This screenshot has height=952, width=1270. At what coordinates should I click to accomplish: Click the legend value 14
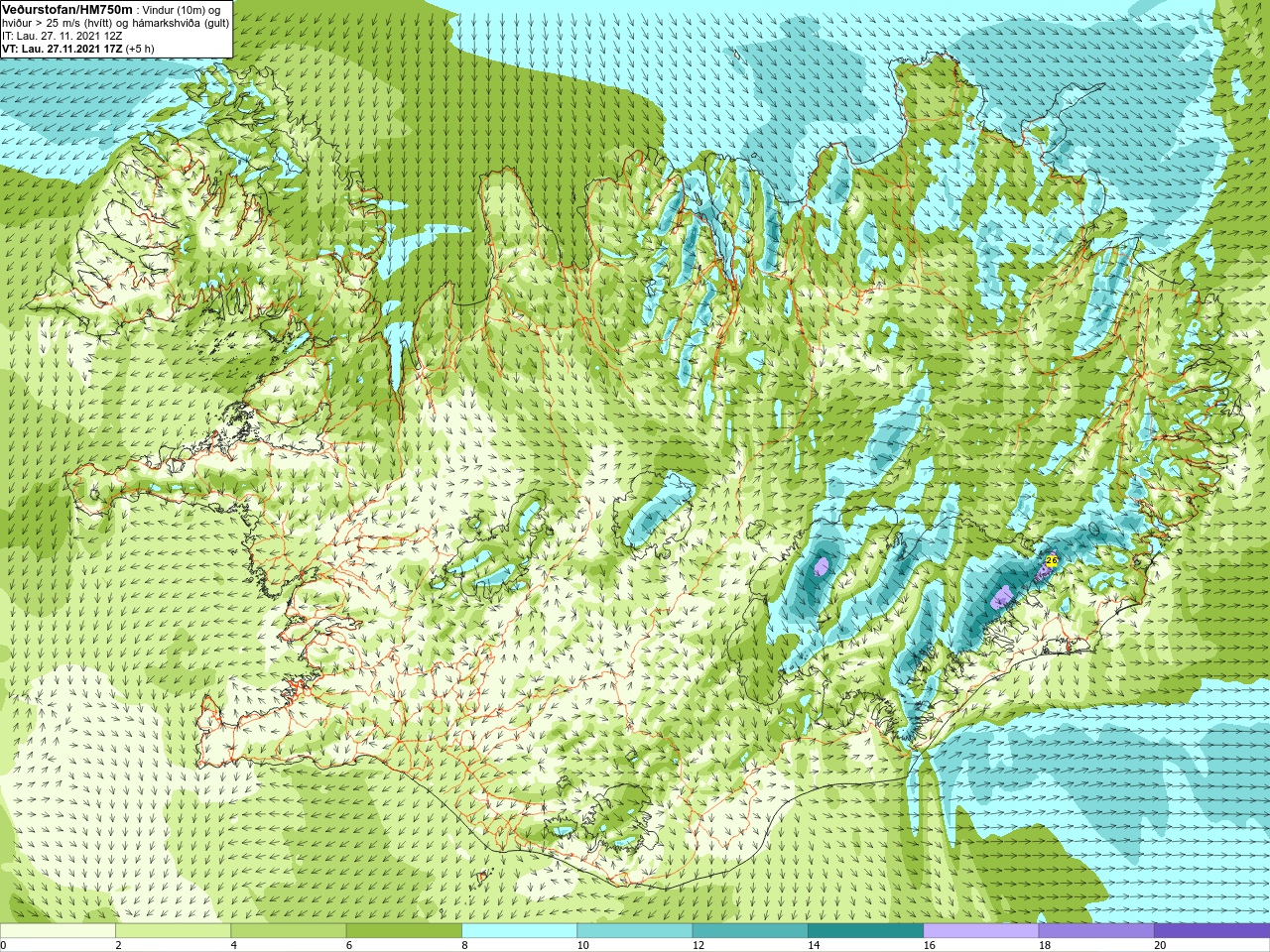pos(814,945)
